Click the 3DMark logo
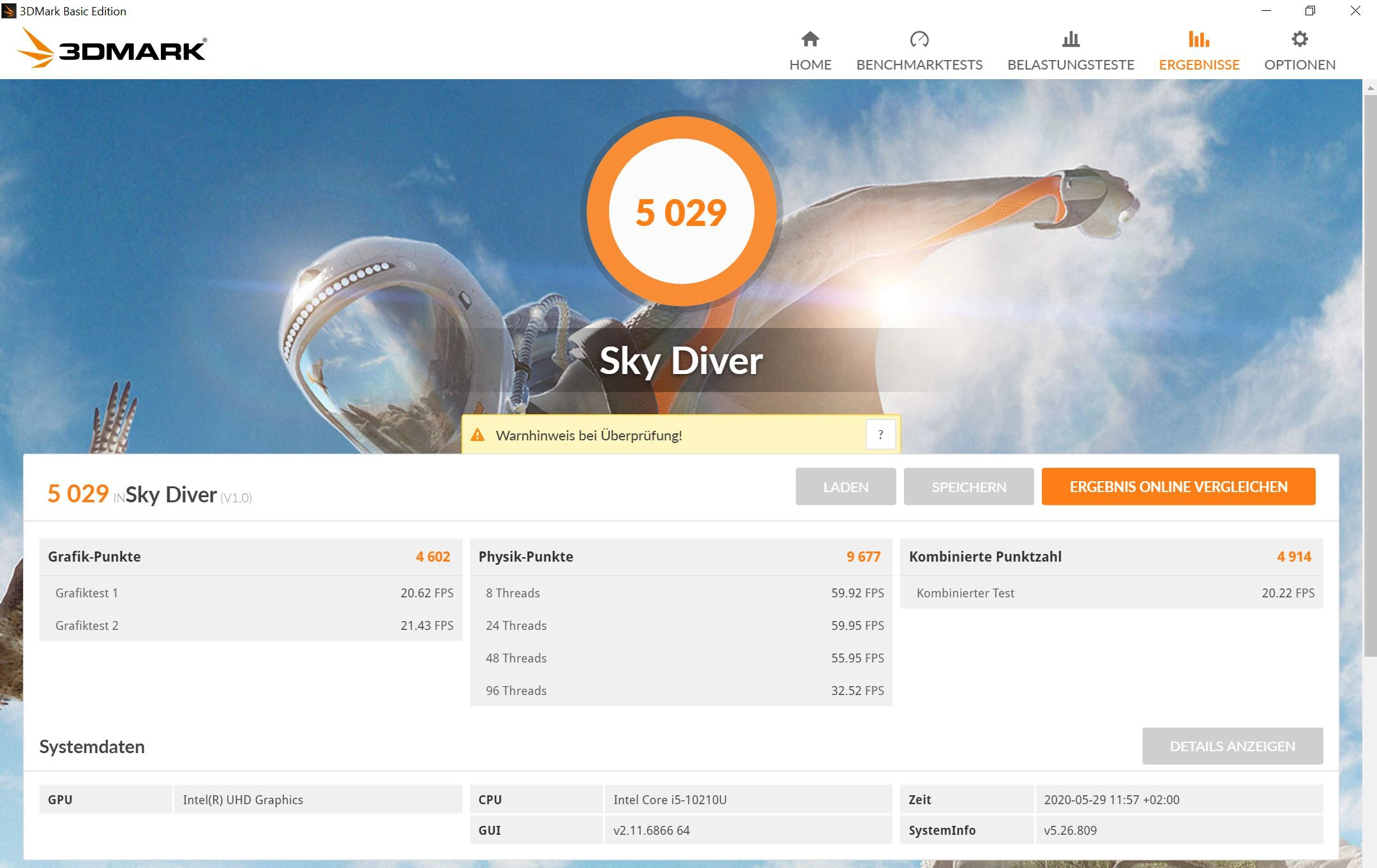Screen dimensions: 1377x868 112,49
